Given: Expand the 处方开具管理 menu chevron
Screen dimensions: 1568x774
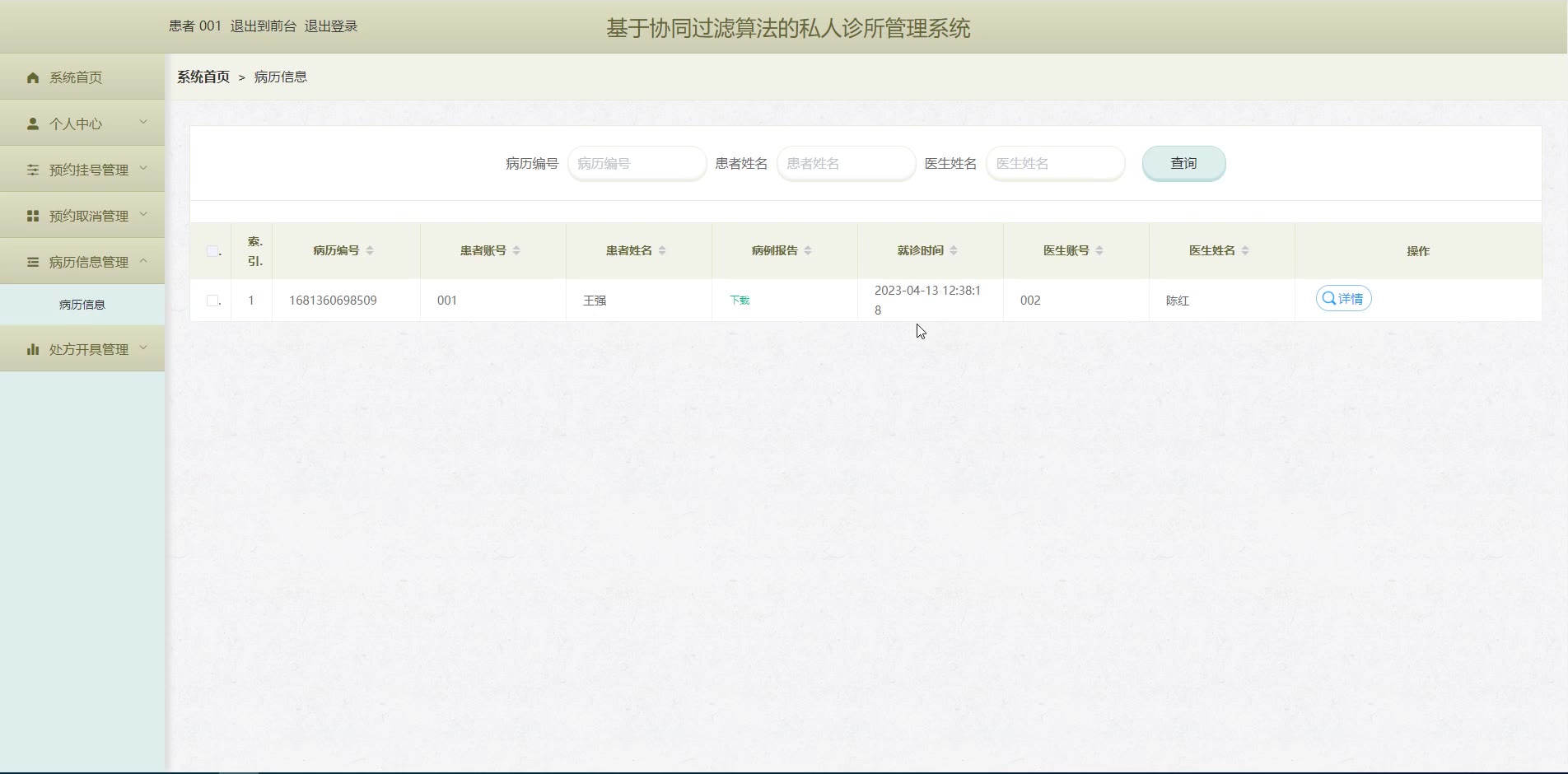Looking at the screenshot, I should coord(143,347).
